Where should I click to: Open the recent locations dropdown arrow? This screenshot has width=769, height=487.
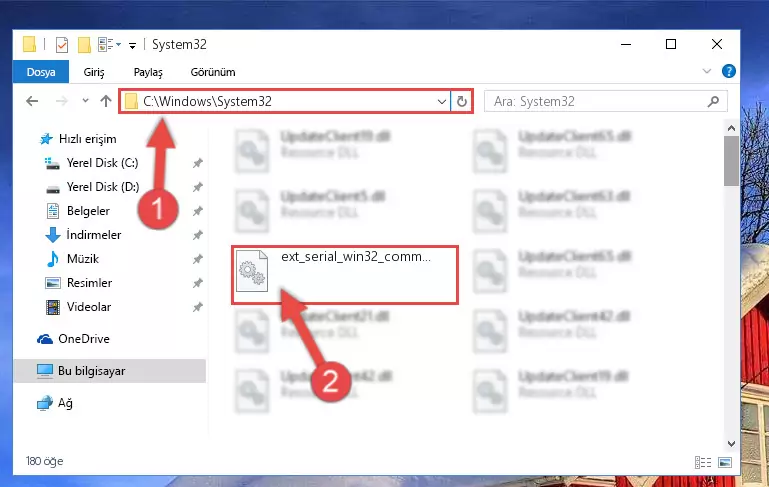point(85,101)
